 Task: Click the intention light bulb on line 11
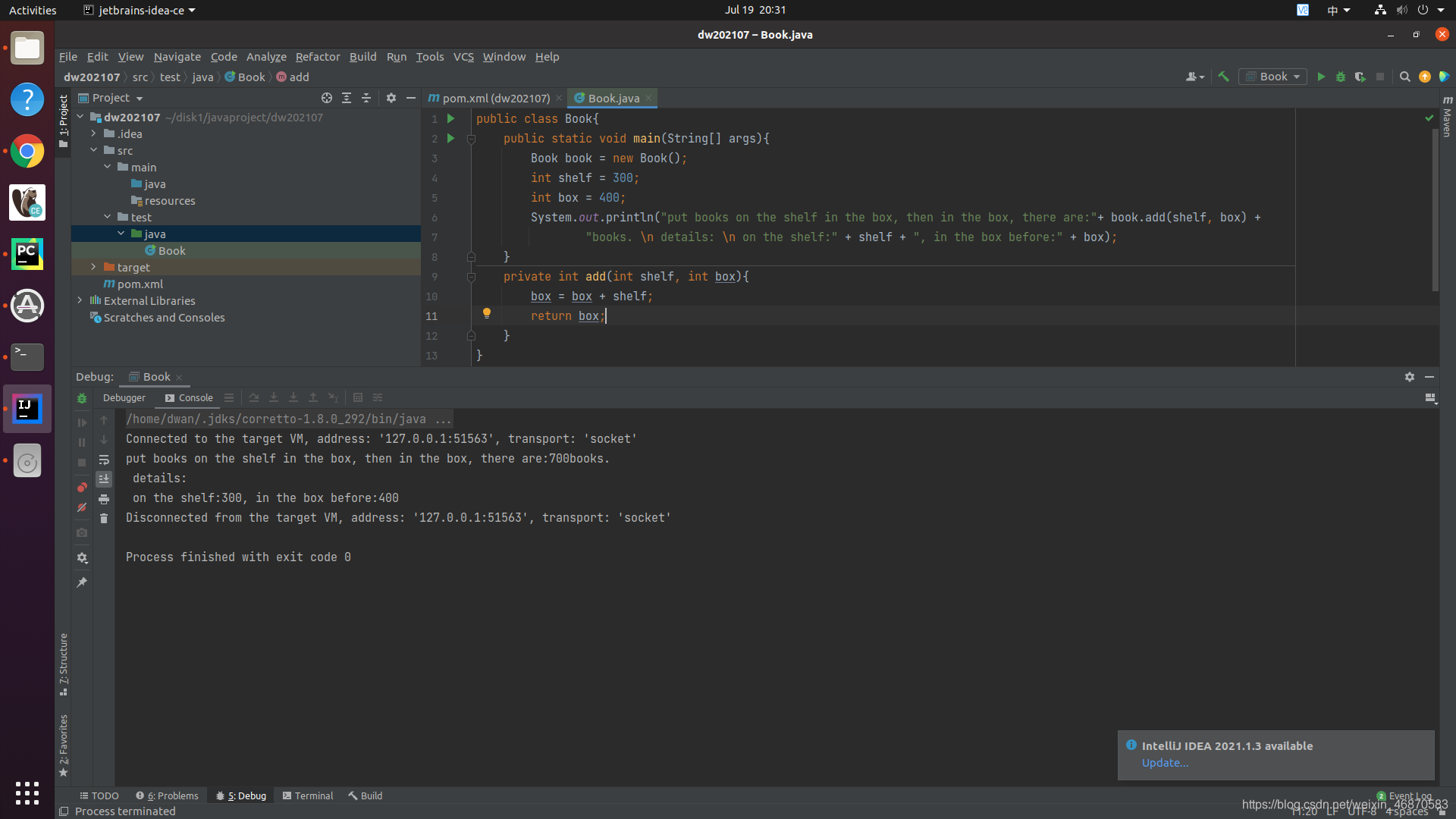click(487, 313)
